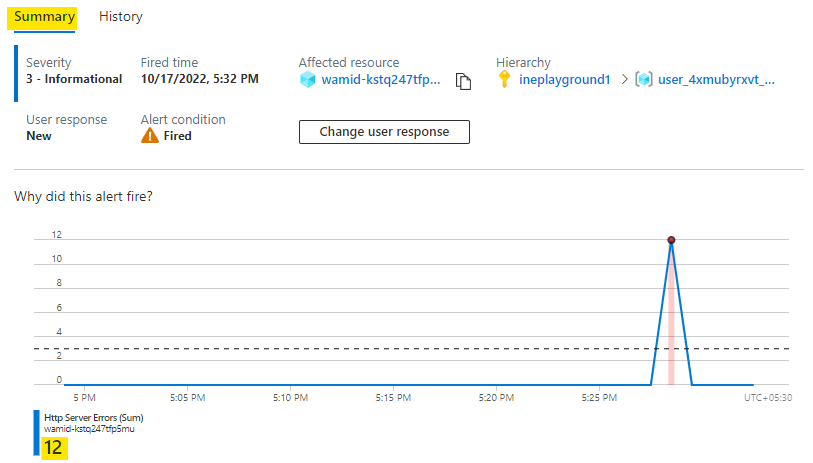Click the subscription key icon
Image resolution: width=813 pixels, height=463 pixels.
[505, 80]
